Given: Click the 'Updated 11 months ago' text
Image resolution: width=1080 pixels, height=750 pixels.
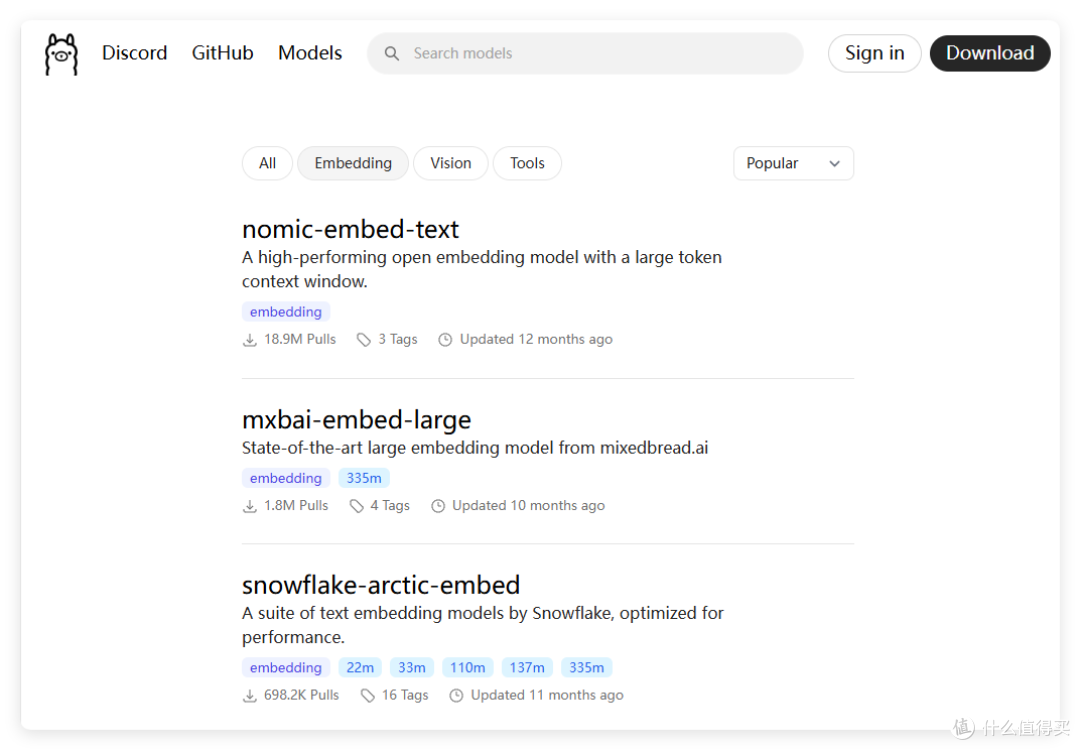Looking at the screenshot, I should [547, 695].
